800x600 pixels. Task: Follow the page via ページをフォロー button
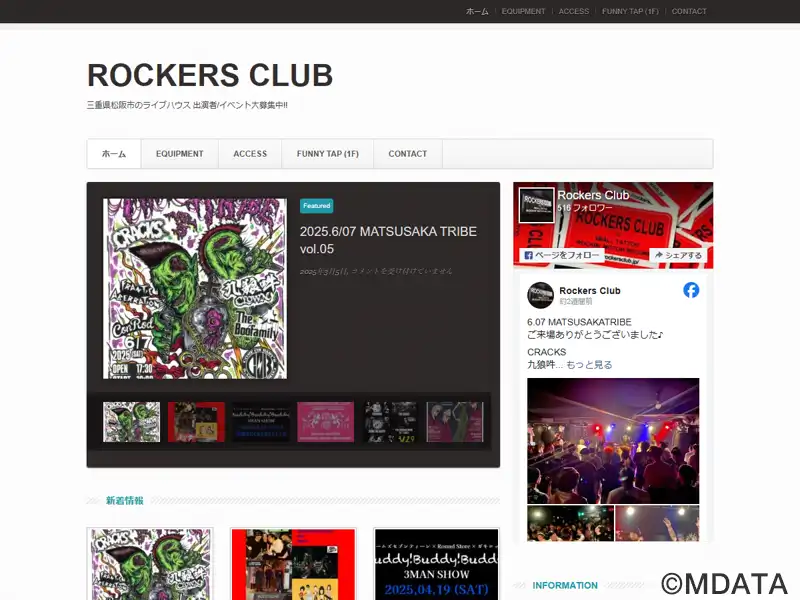click(561, 255)
